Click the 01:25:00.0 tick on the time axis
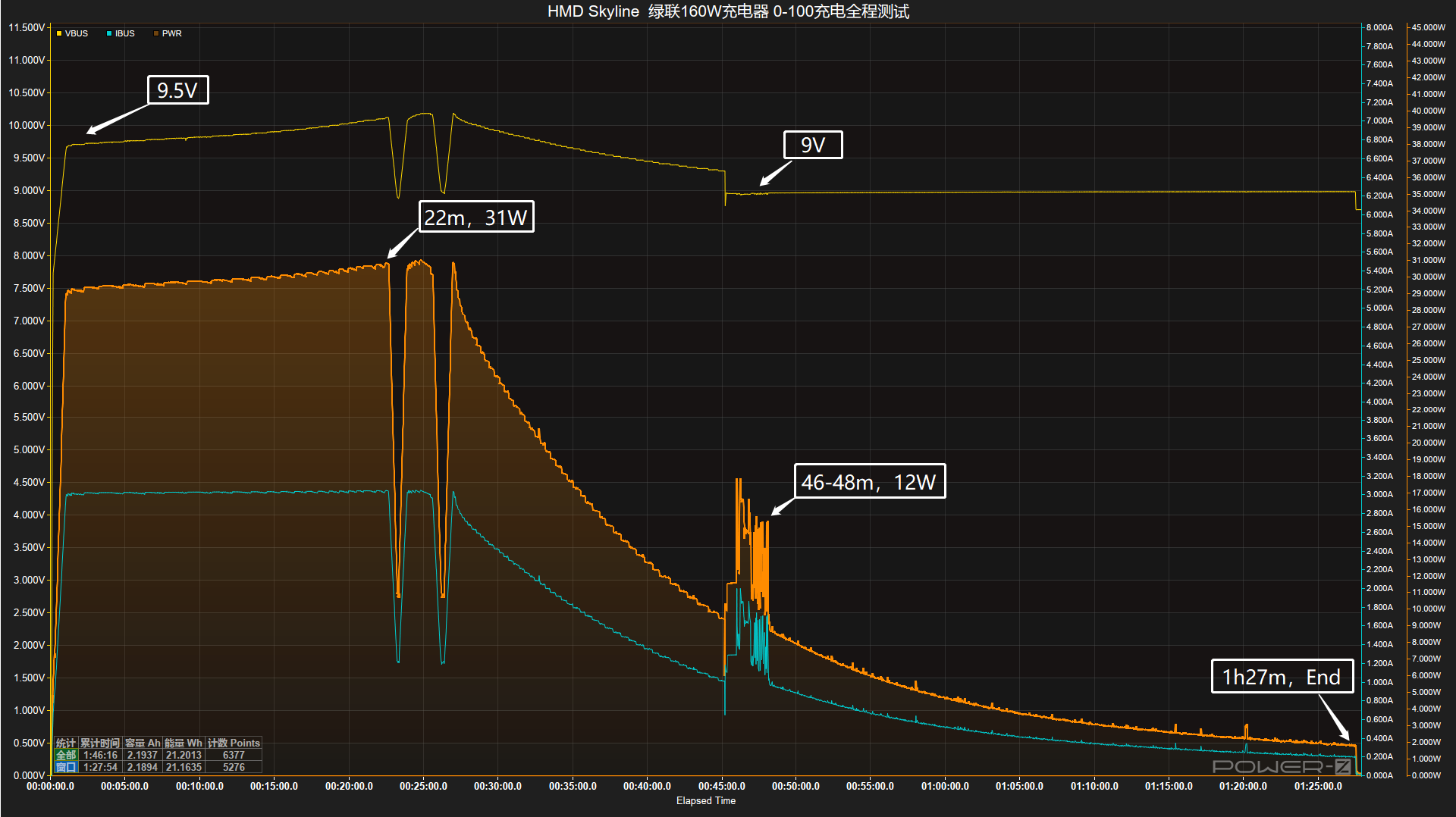This screenshot has width=1456, height=817. click(x=1318, y=786)
